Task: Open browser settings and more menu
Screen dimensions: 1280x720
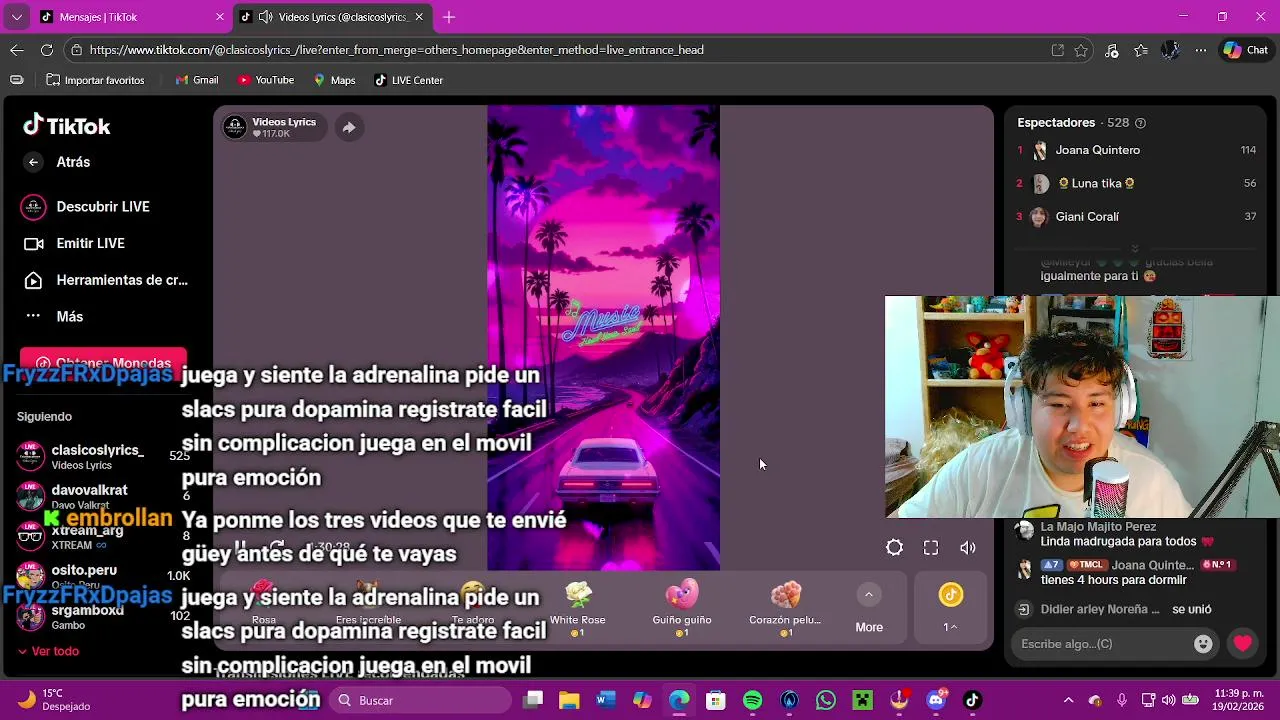Action: click(1200, 50)
